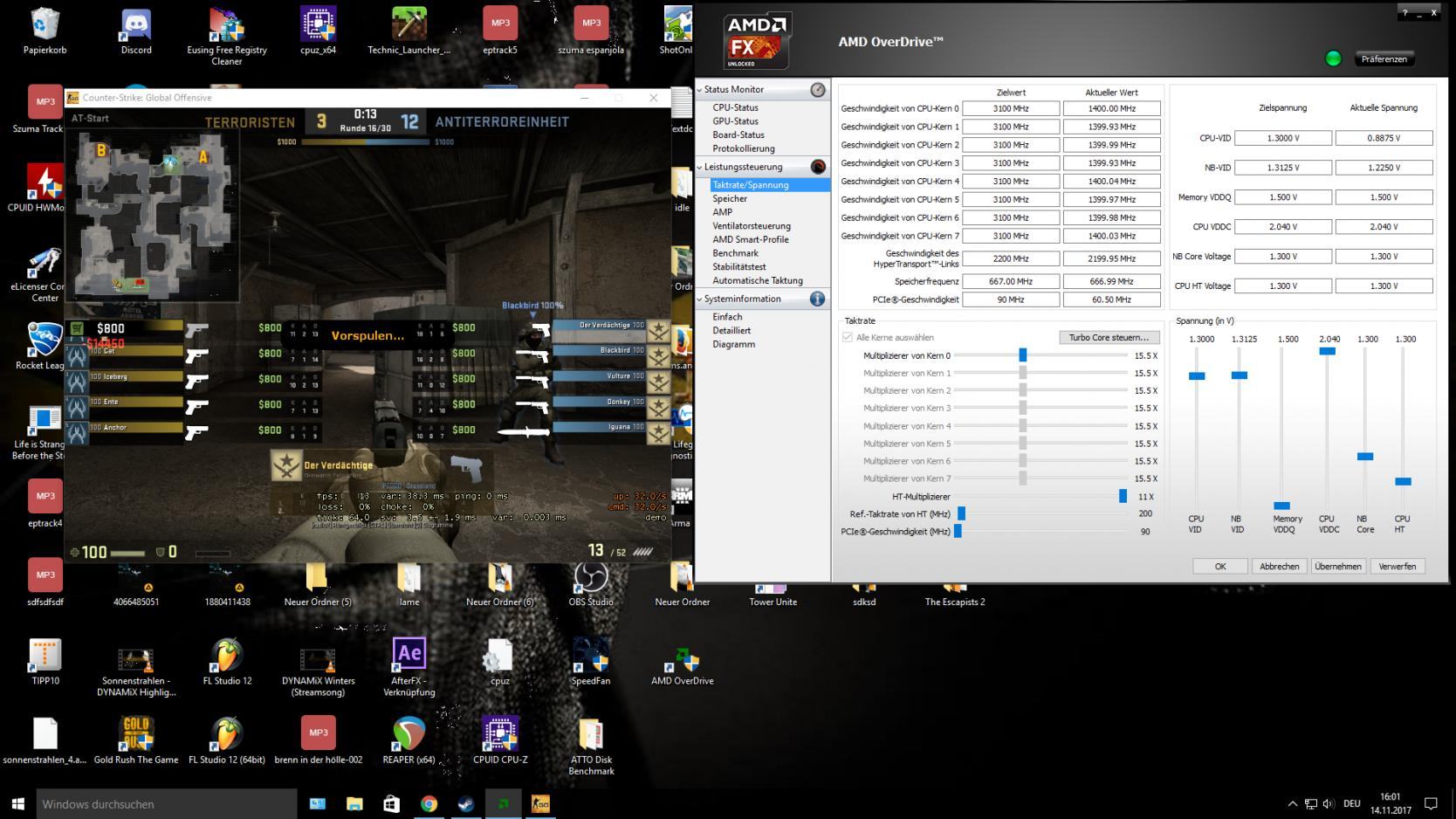Open ATTO Disk Benchmark shortcut
The height and width of the screenshot is (819, 1456).
click(x=591, y=747)
